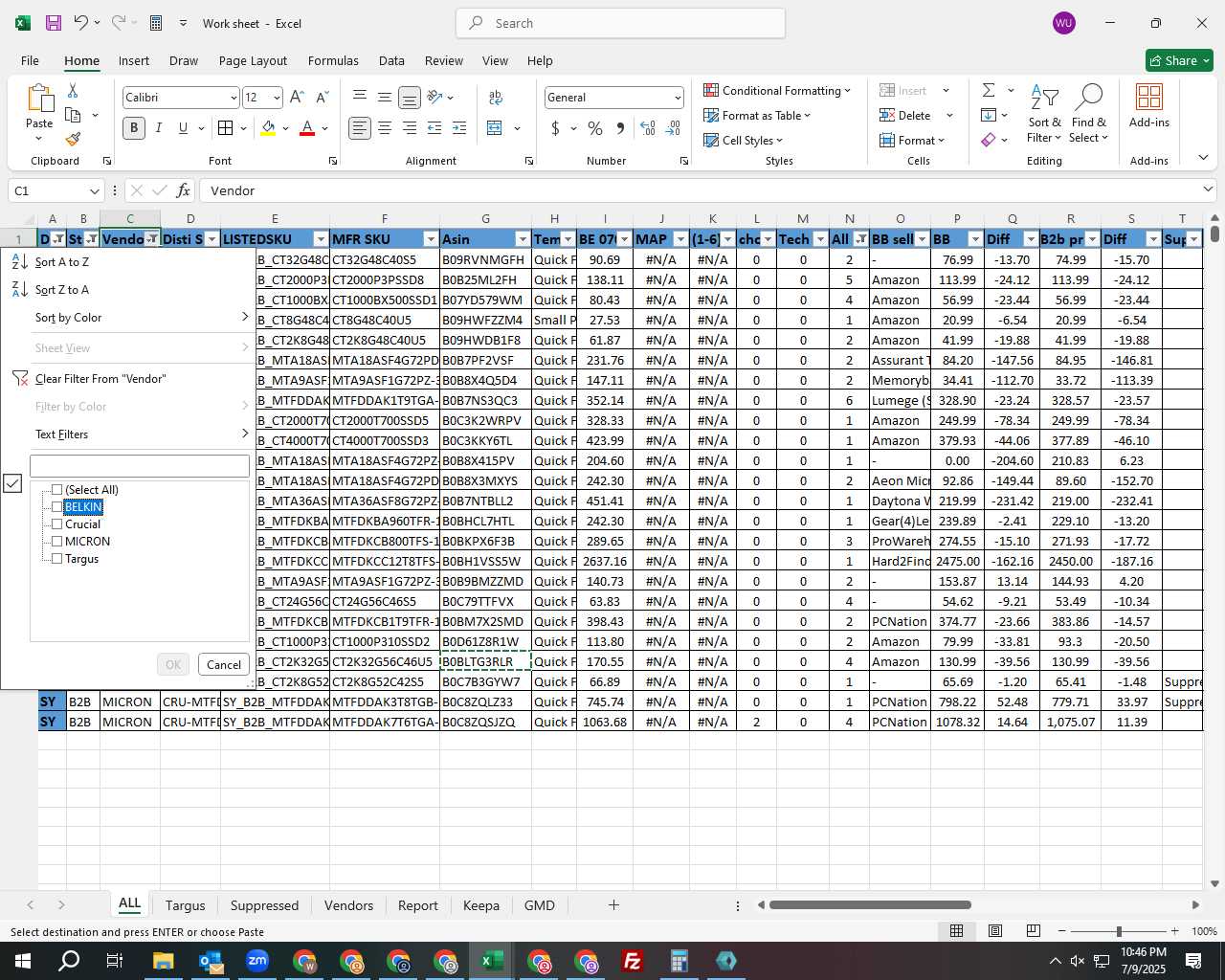
Task: Click the Share button
Action: coord(1180,60)
